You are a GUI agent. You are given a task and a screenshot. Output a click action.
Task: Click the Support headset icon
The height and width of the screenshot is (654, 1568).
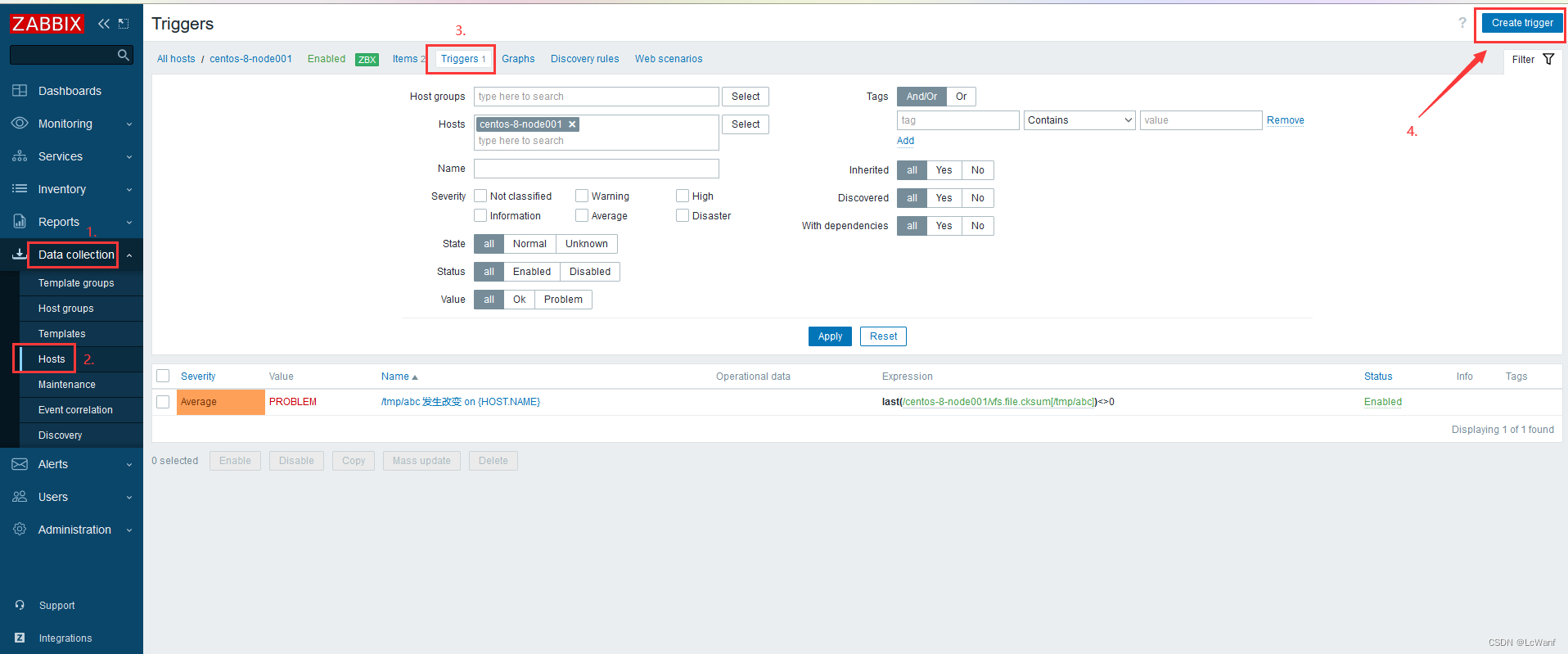20,606
